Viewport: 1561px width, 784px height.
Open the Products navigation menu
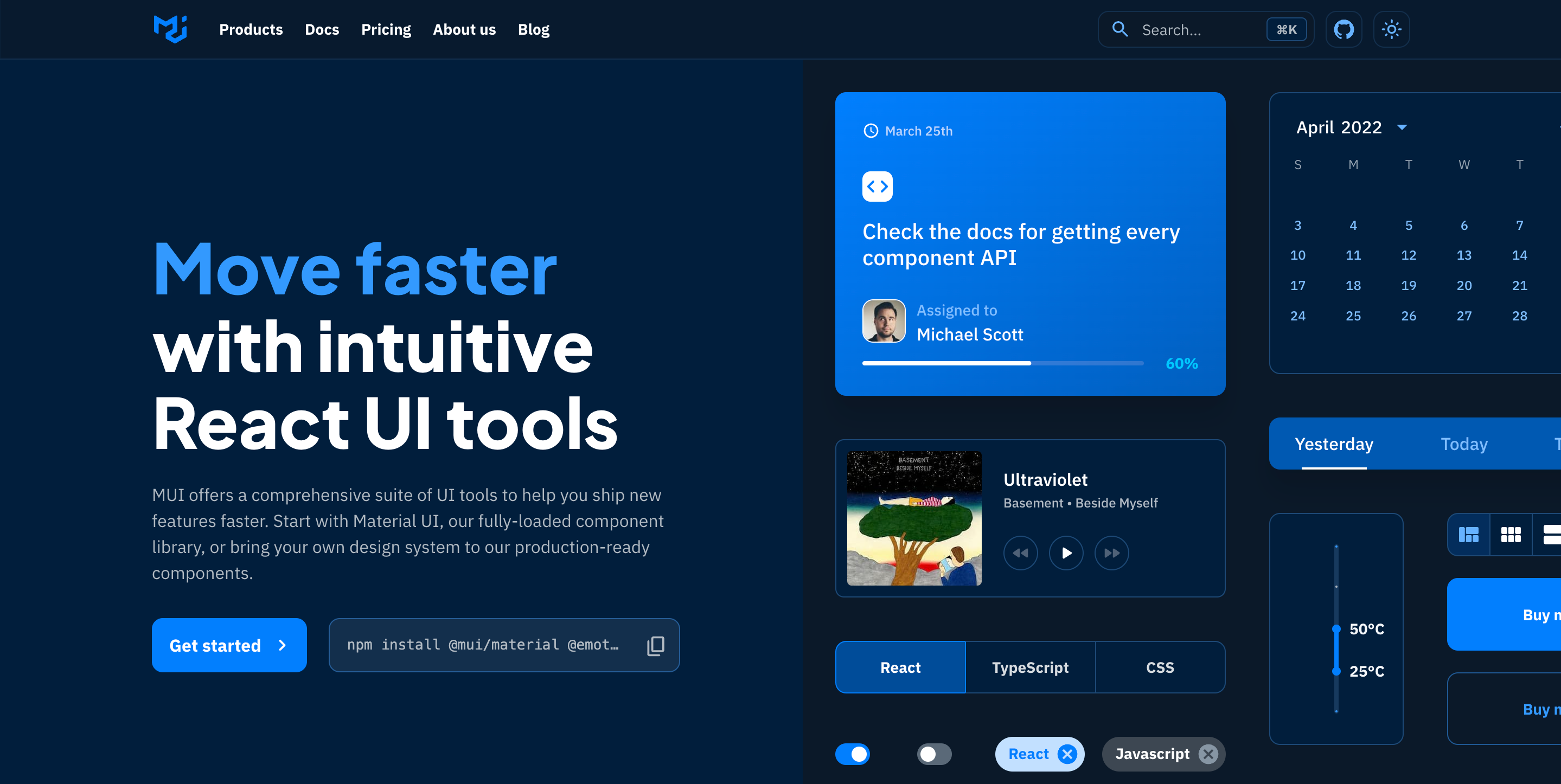tap(251, 29)
